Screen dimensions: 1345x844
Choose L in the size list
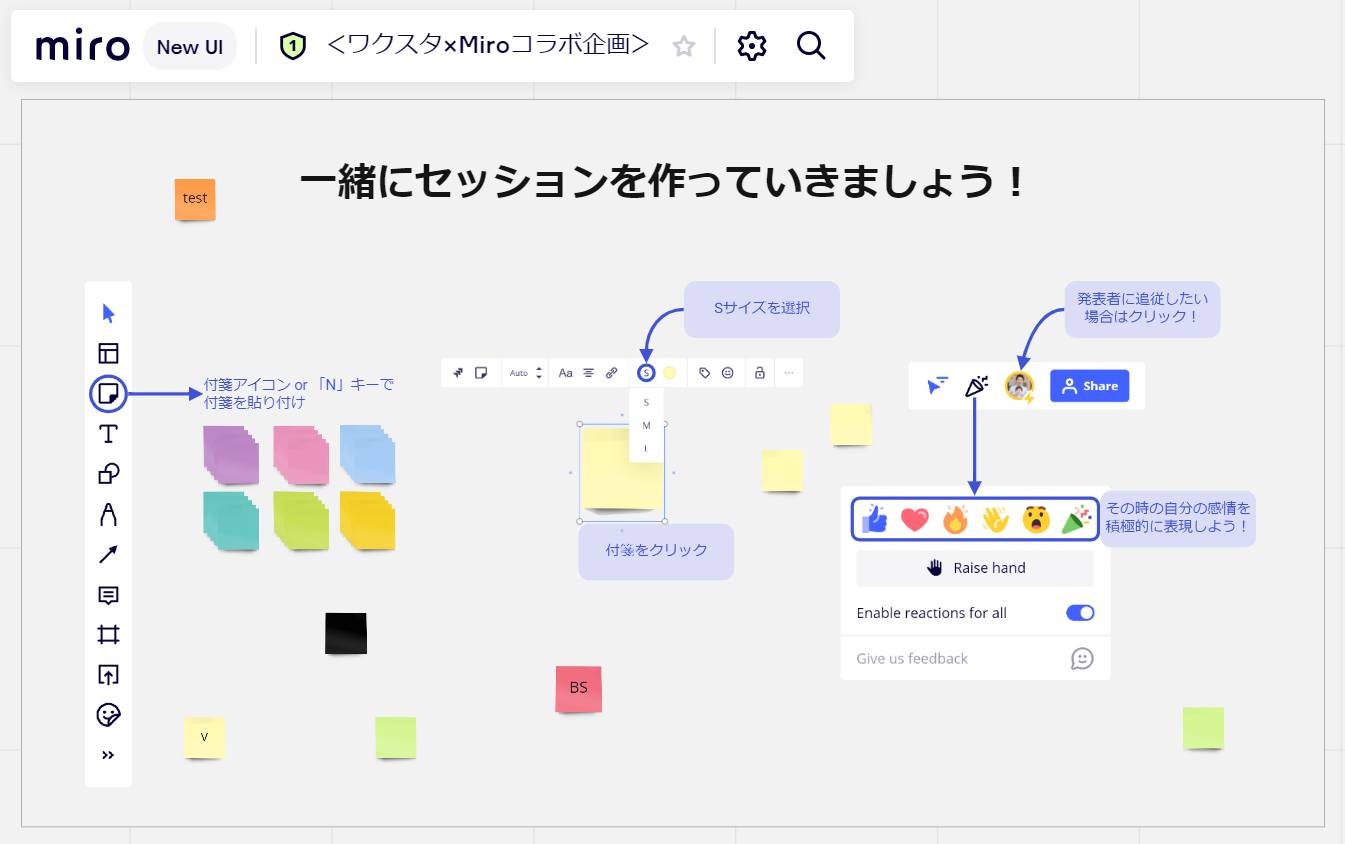pos(646,448)
